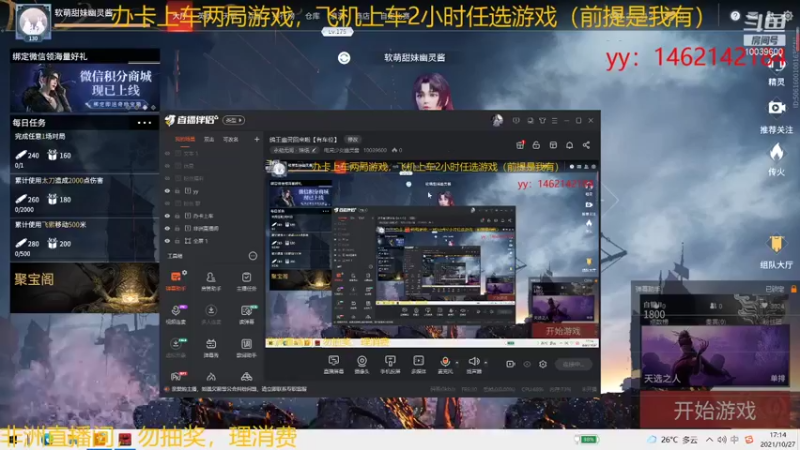Click the 26°C weather widget in the taskbar
The height and width of the screenshot is (450, 800).
[672, 439]
